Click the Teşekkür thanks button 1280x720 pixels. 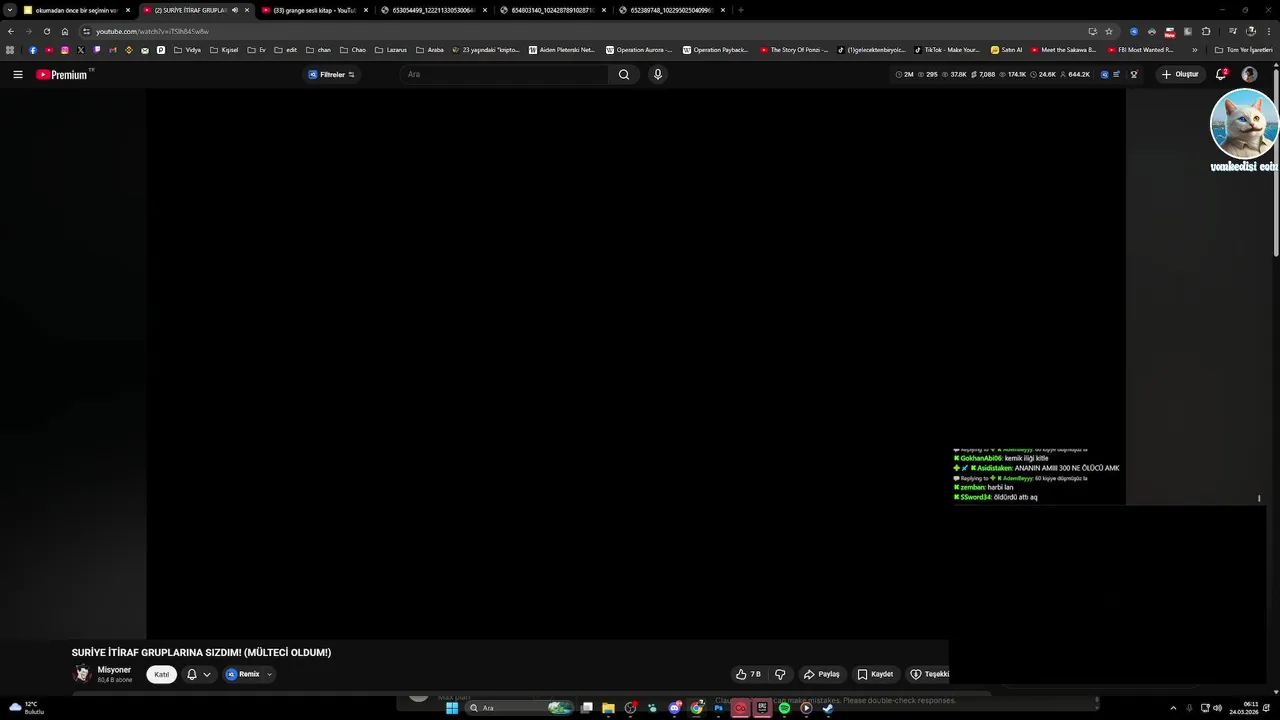pyautogui.click(x=928, y=674)
